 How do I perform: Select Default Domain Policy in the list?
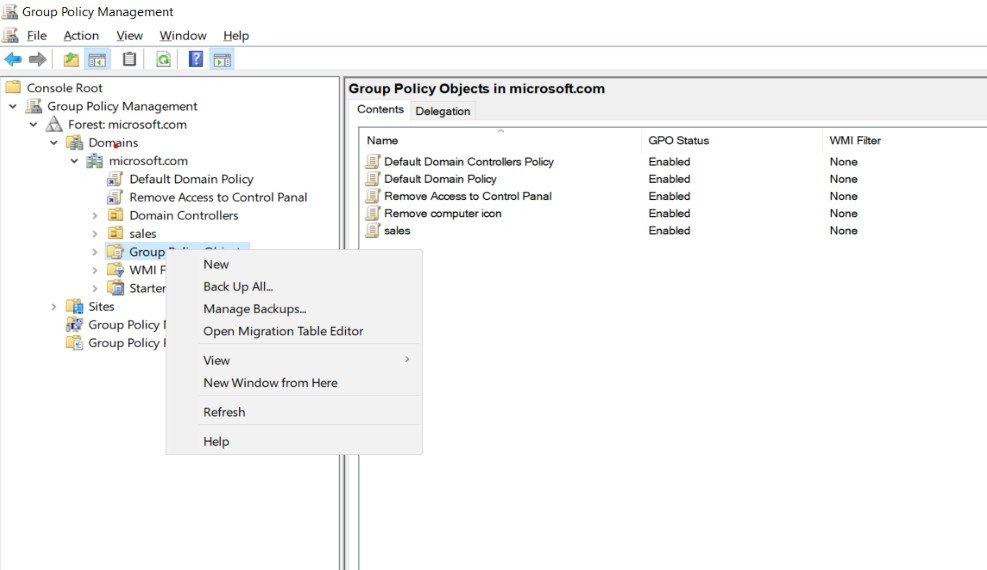coord(440,179)
